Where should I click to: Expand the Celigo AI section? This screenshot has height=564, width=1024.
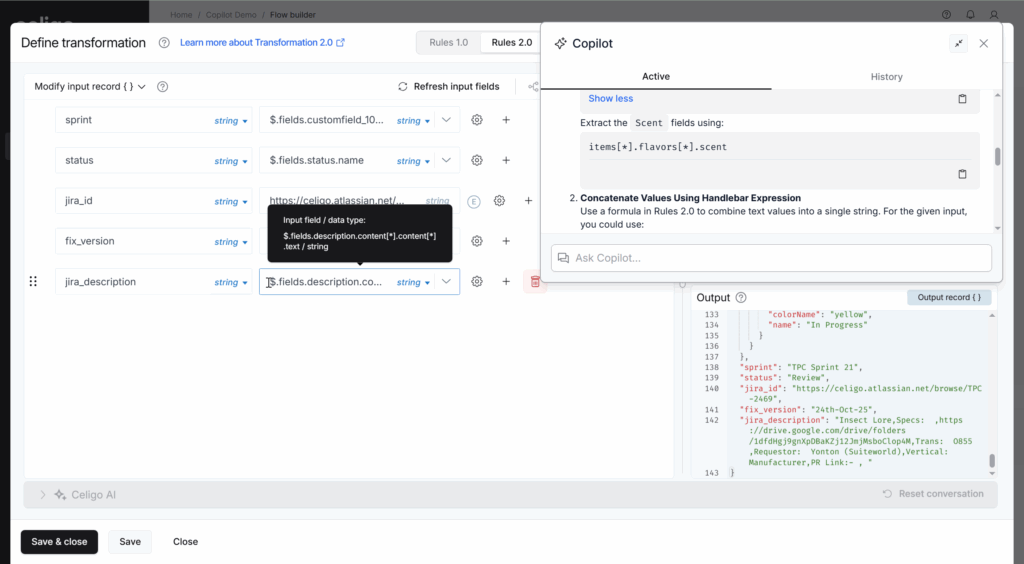(x=43, y=494)
